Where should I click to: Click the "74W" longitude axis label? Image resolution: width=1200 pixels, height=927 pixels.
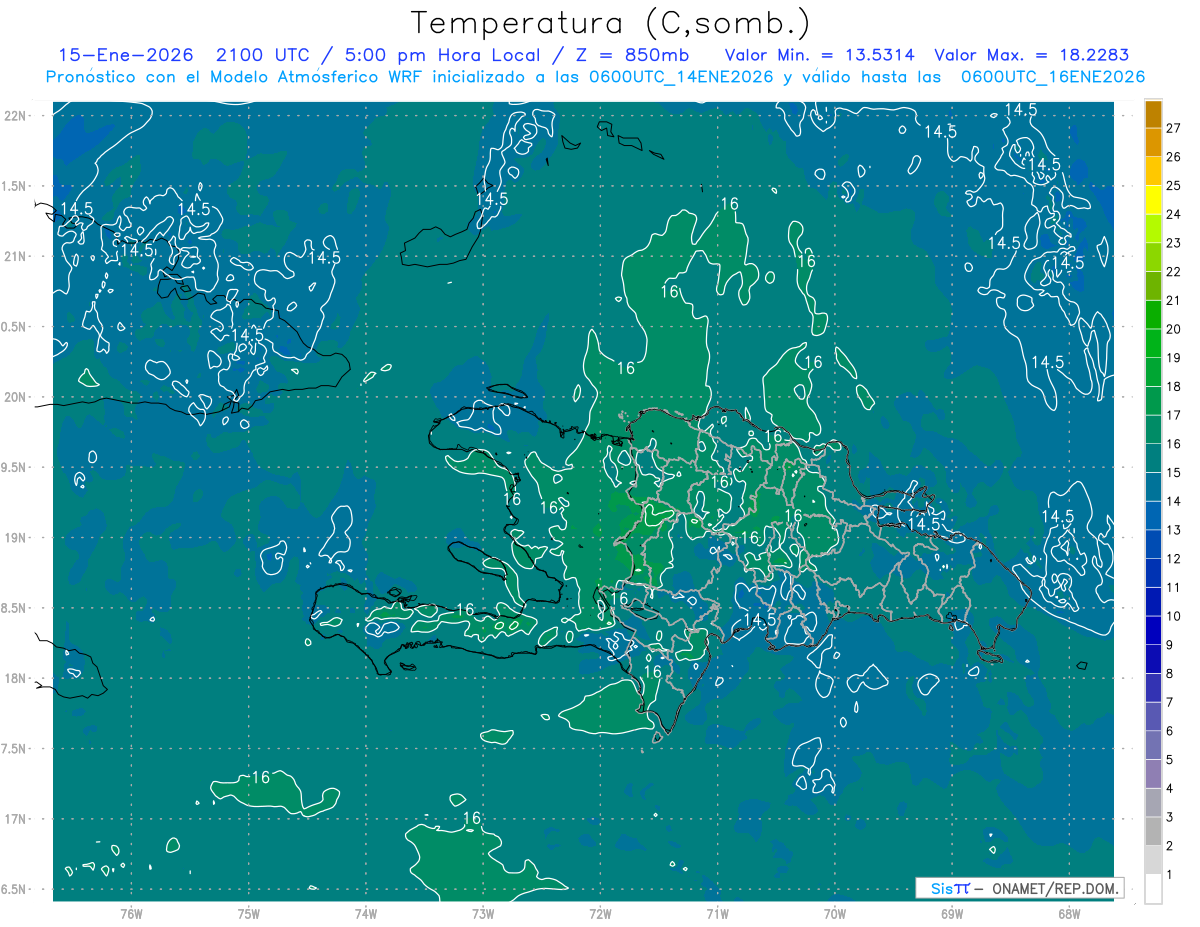tap(366, 914)
